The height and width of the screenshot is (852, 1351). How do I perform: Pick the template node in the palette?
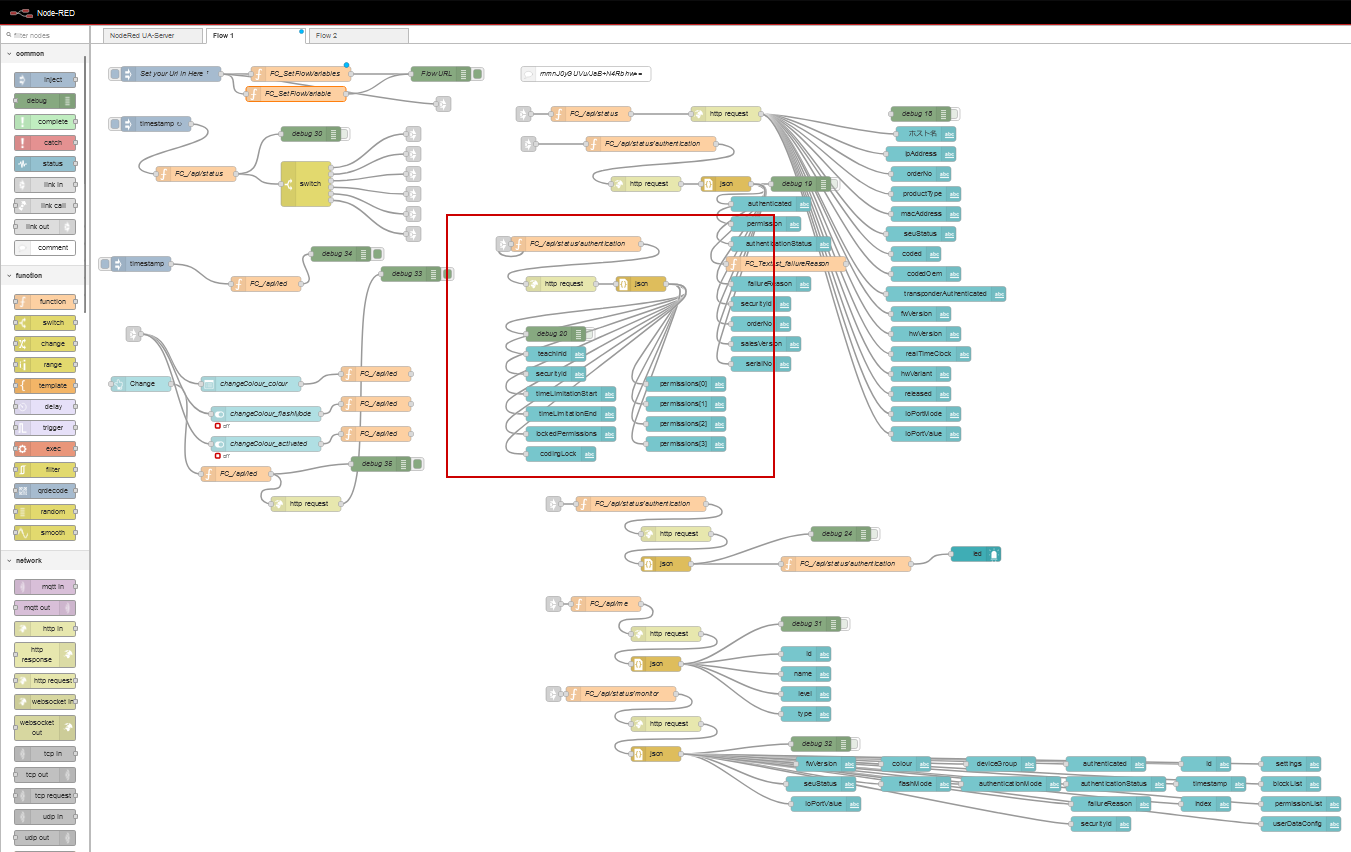[x=45, y=386]
